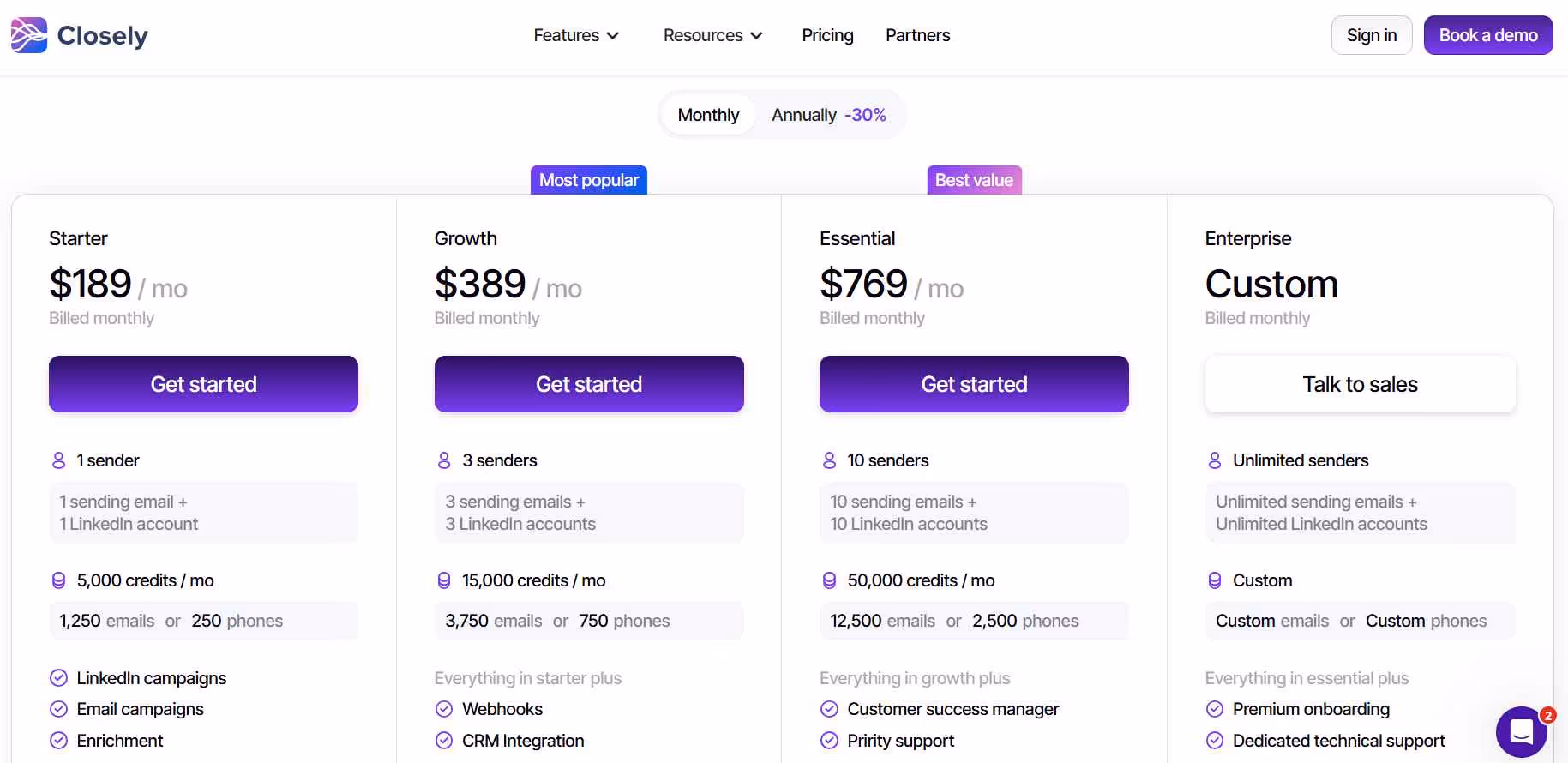1568x763 pixels.
Task: Click checkmark icon next to LinkedIn campaigns
Action: [x=58, y=678]
